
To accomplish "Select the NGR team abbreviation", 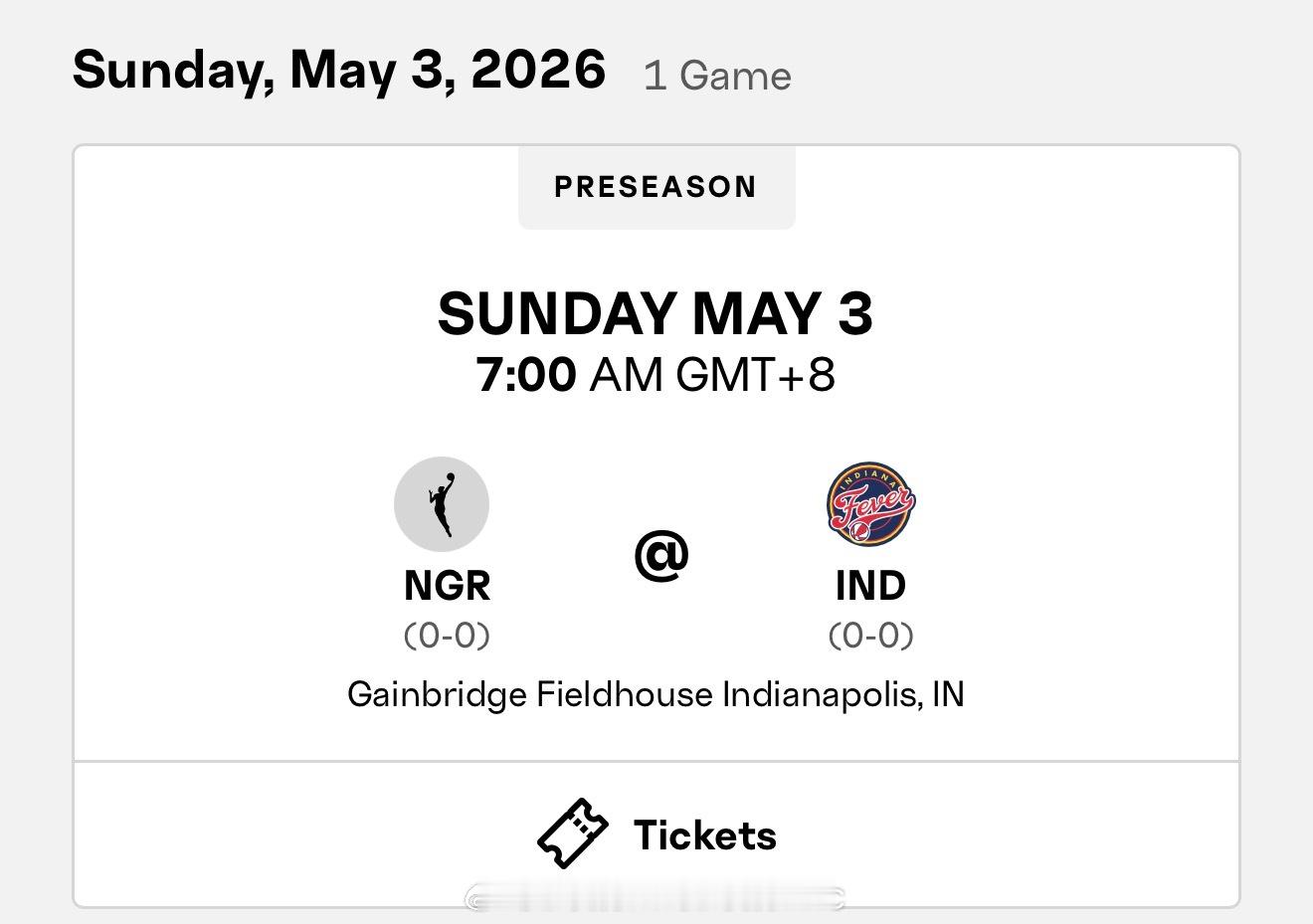I will [447, 585].
